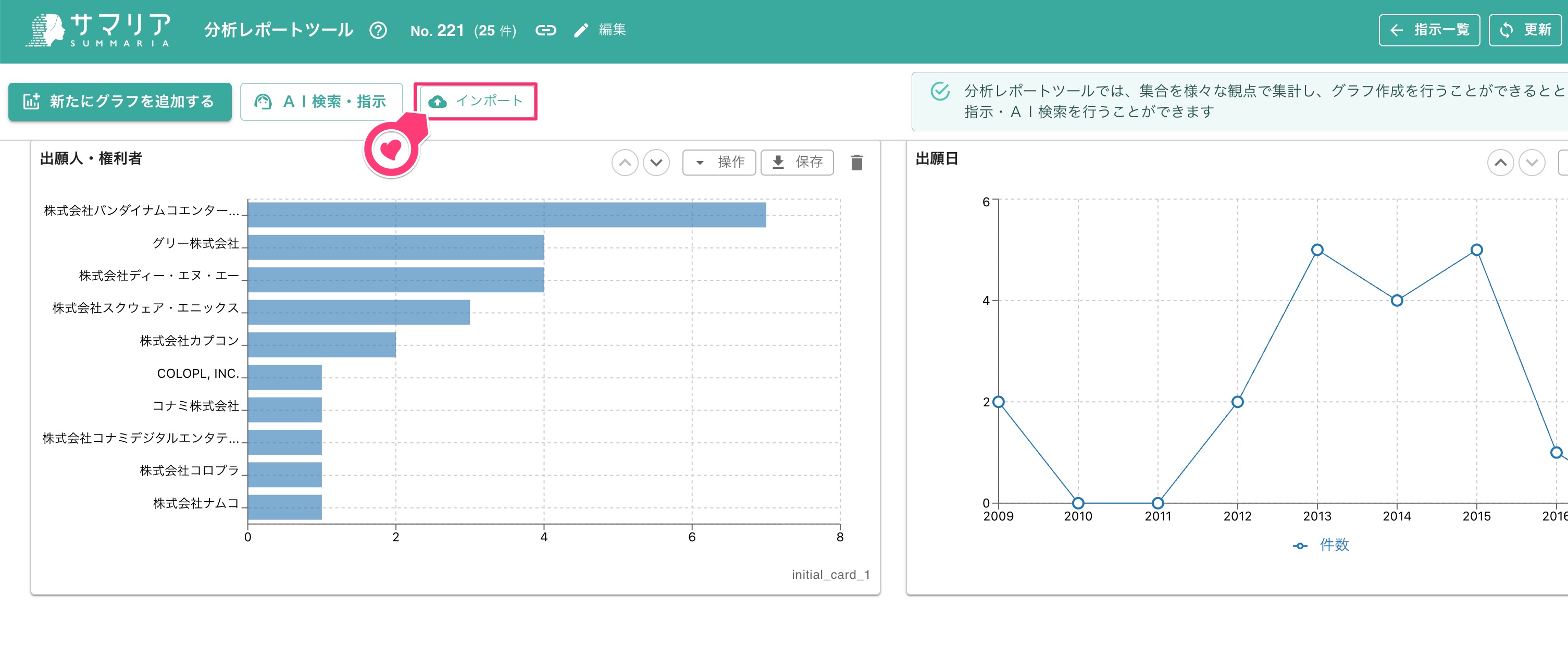Click the 2010 data point on the line chart

[x=1078, y=503]
